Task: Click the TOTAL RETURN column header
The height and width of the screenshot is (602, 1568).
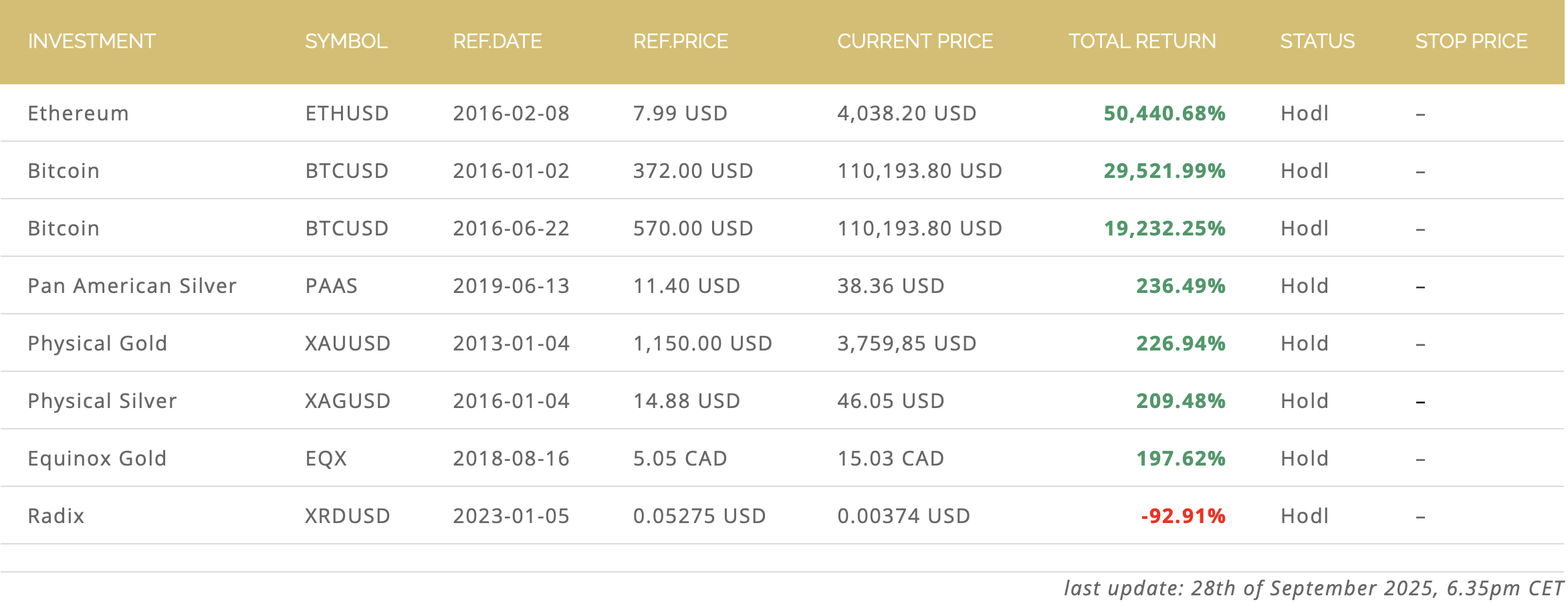Action: pyautogui.click(x=1142, y=41)
